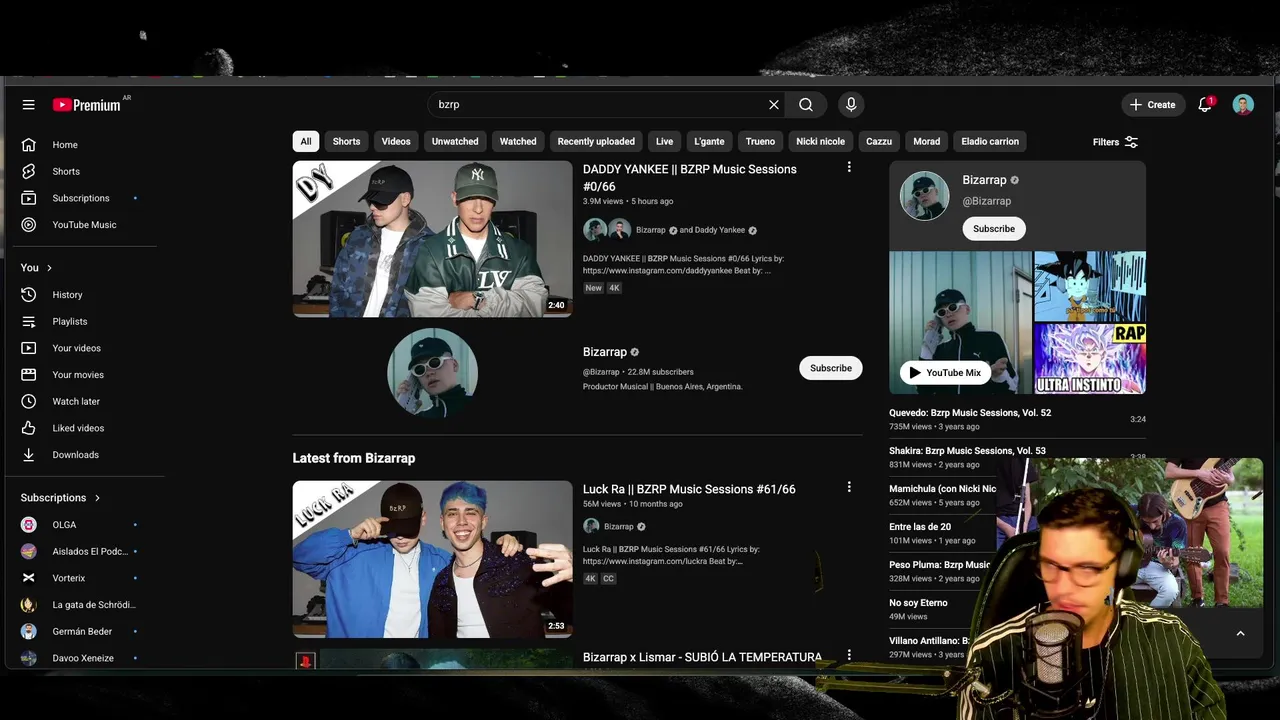The image size is (1280, 720).
Task: Open the notifications bell
Action: (1205, 104)
